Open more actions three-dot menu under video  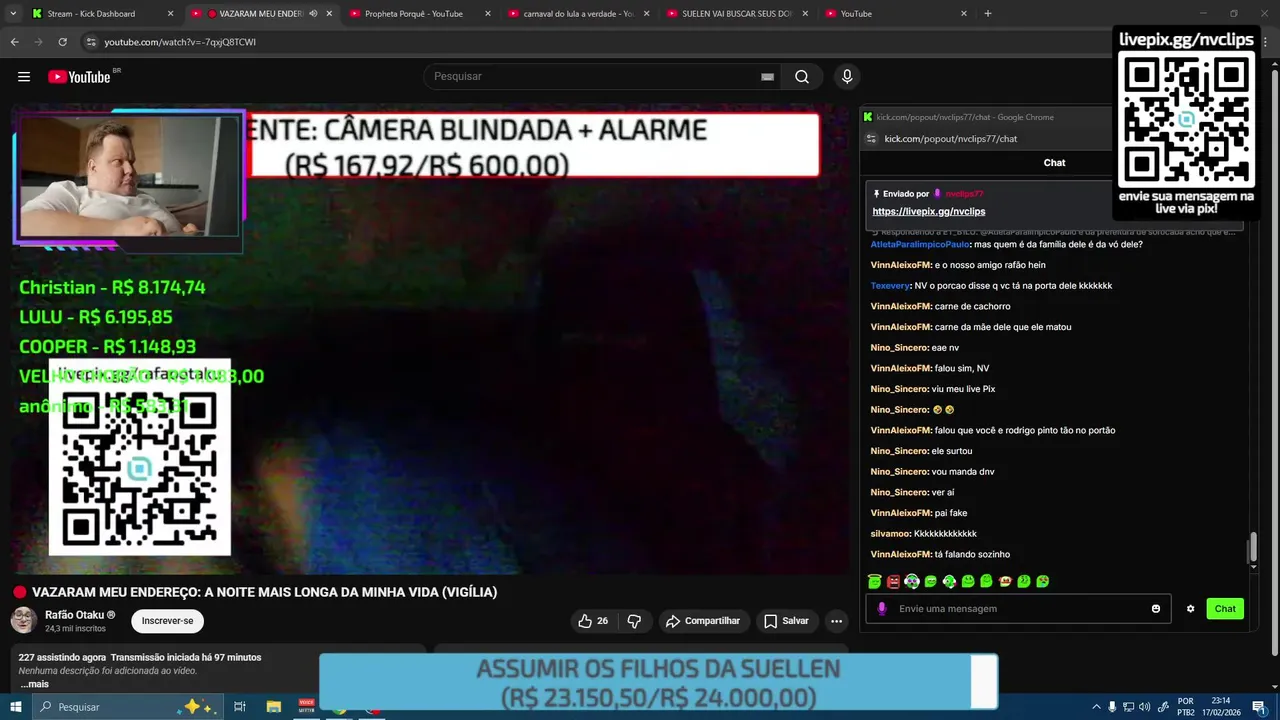837,621
